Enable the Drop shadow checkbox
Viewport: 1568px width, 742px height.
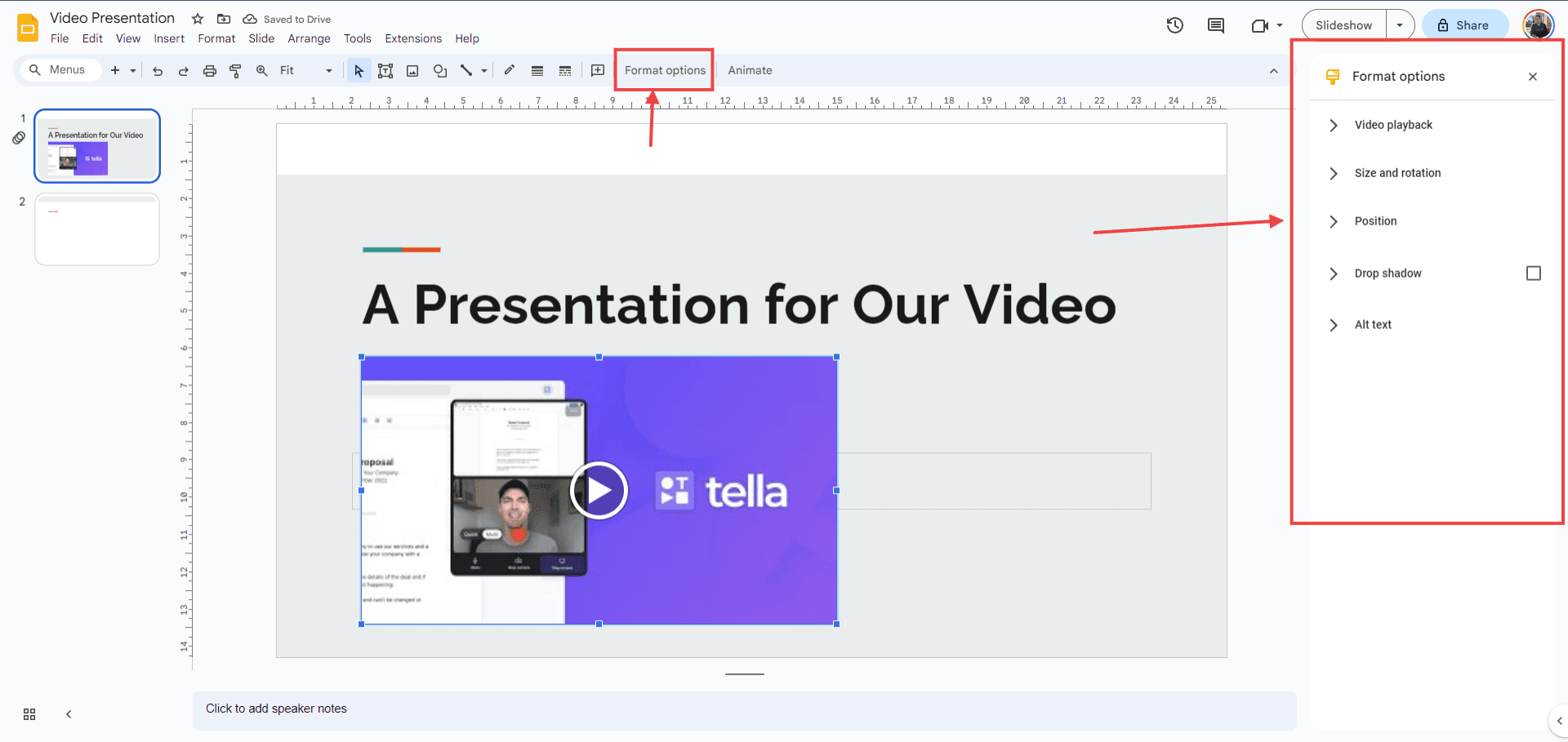1534,273
